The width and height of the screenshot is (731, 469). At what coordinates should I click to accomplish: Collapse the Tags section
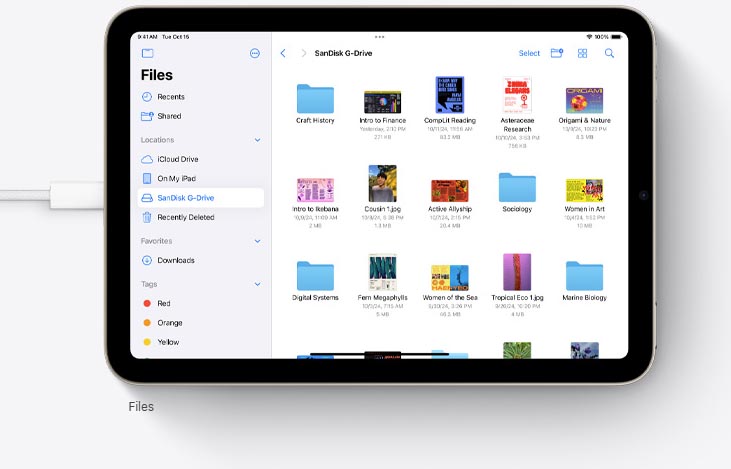click(x=257, y=284)
